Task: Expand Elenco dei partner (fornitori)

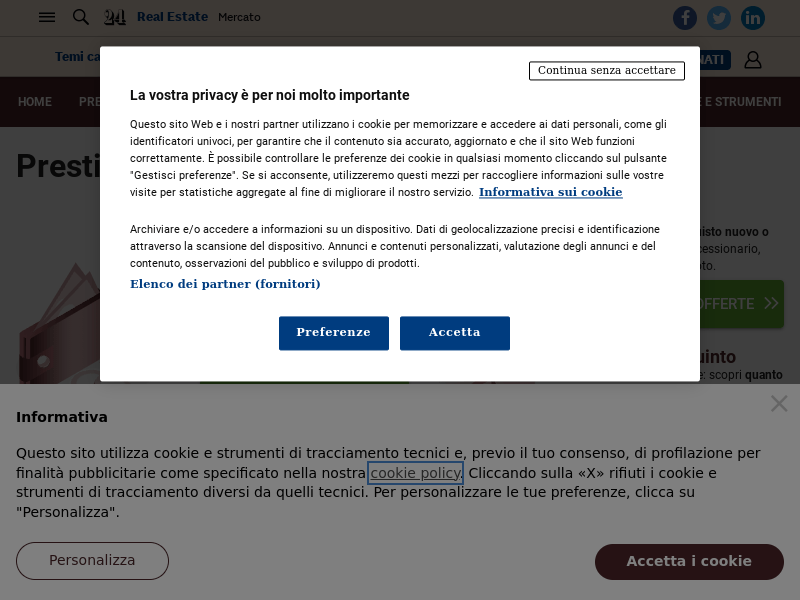Action: click(x=225, y=284)
